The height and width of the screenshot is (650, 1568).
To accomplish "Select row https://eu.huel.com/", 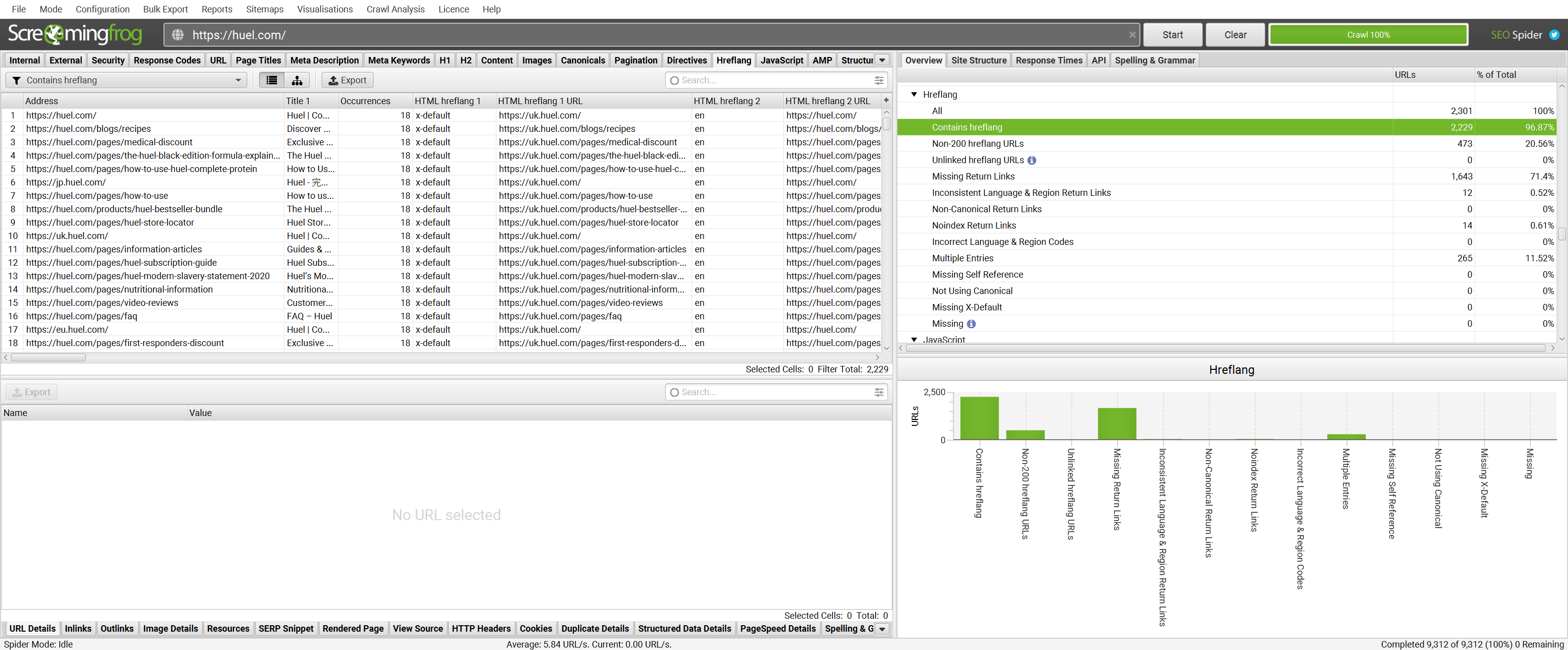I will point(442,330).
